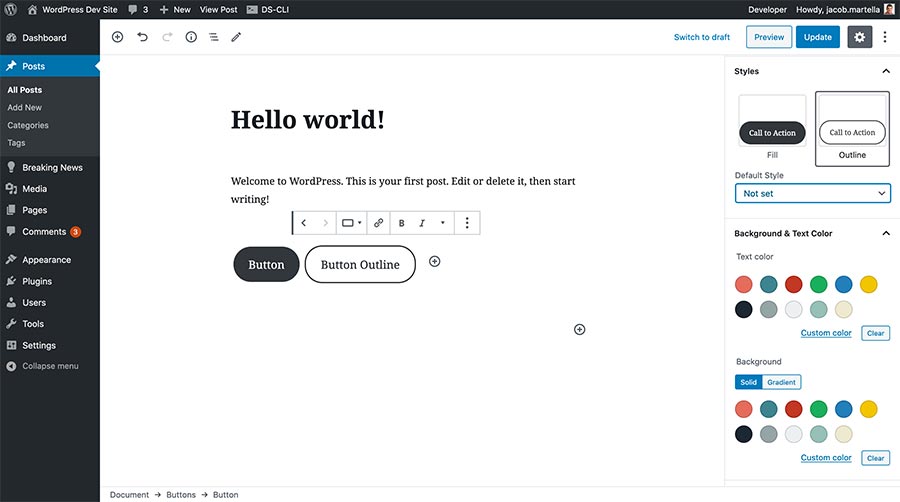Viewport: 900px width, 502px height.
Task: Select the Outline button style
Action: coord(852,129)
